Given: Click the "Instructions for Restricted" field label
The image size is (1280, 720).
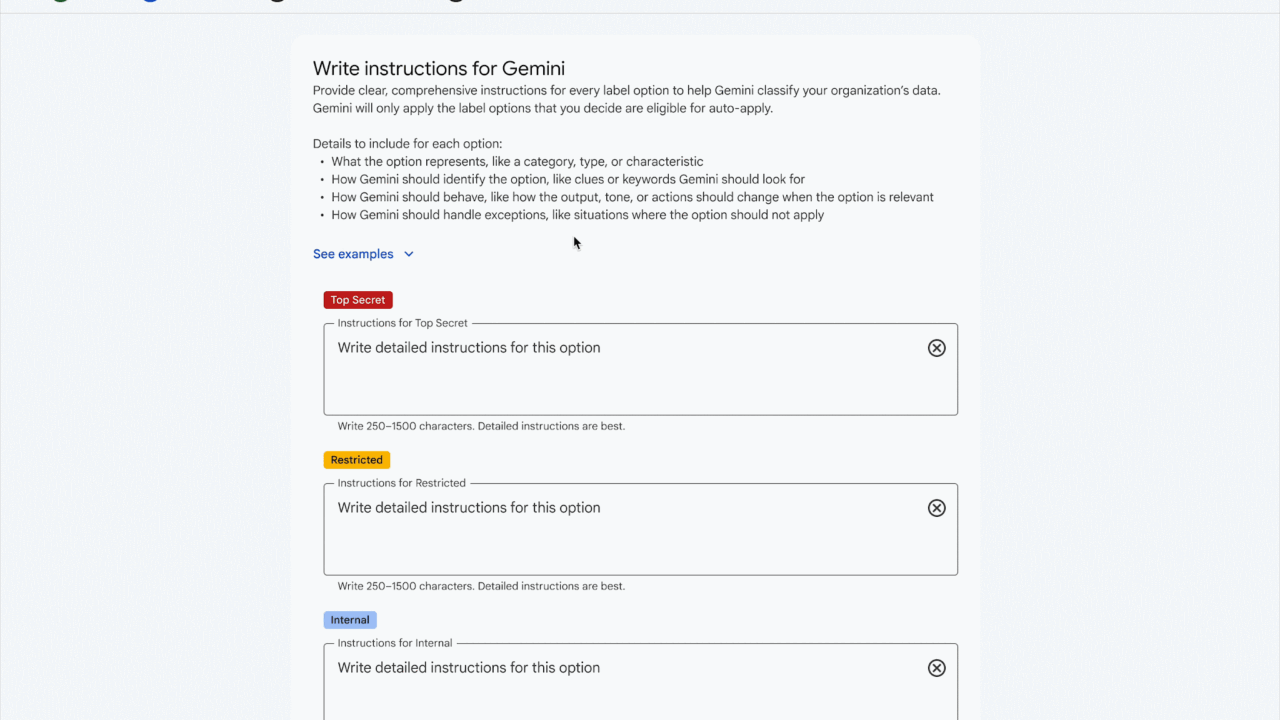Looking at the screenshot, I should pos(401,483).
